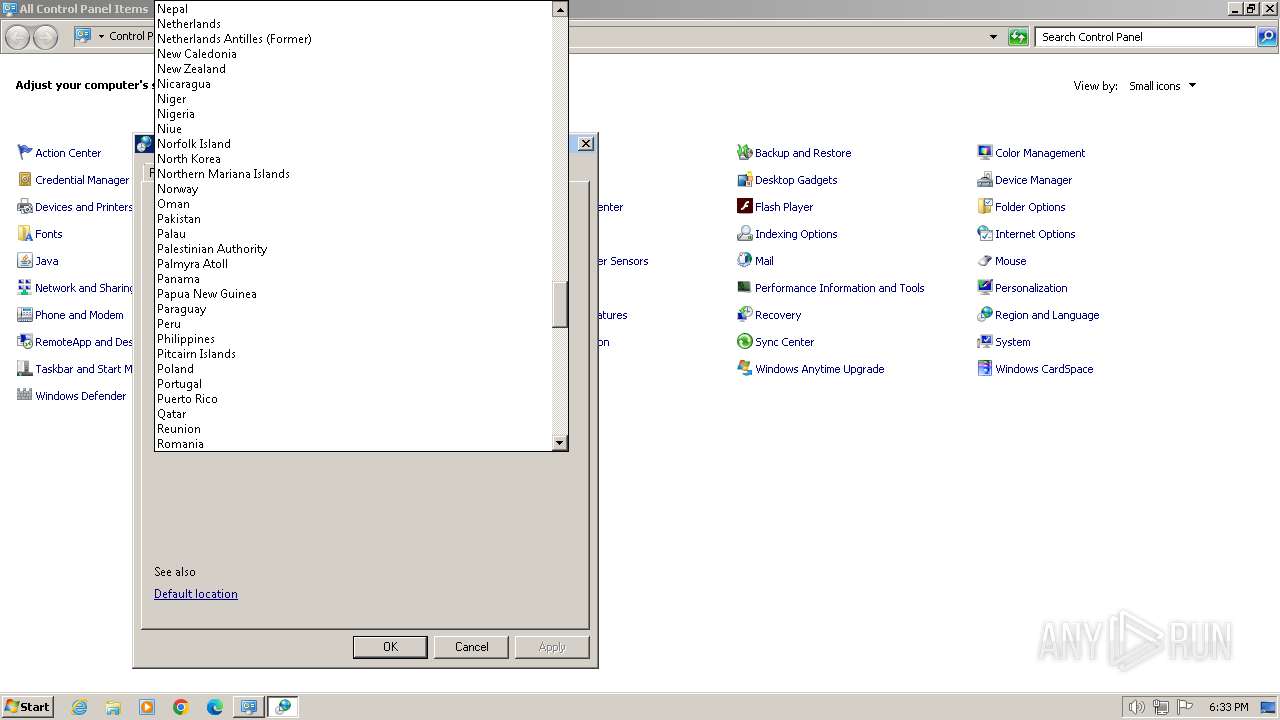Open the Default location link

196,594
